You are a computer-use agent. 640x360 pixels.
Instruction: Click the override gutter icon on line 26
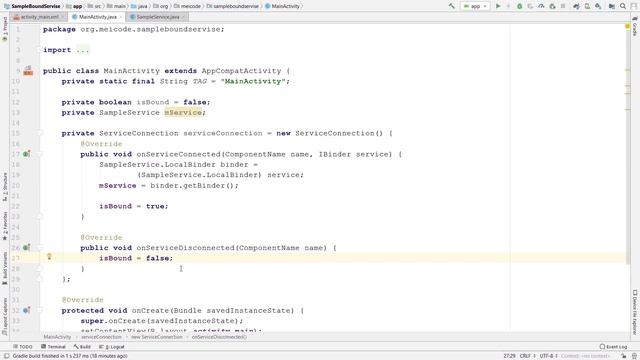click(27, 248)
